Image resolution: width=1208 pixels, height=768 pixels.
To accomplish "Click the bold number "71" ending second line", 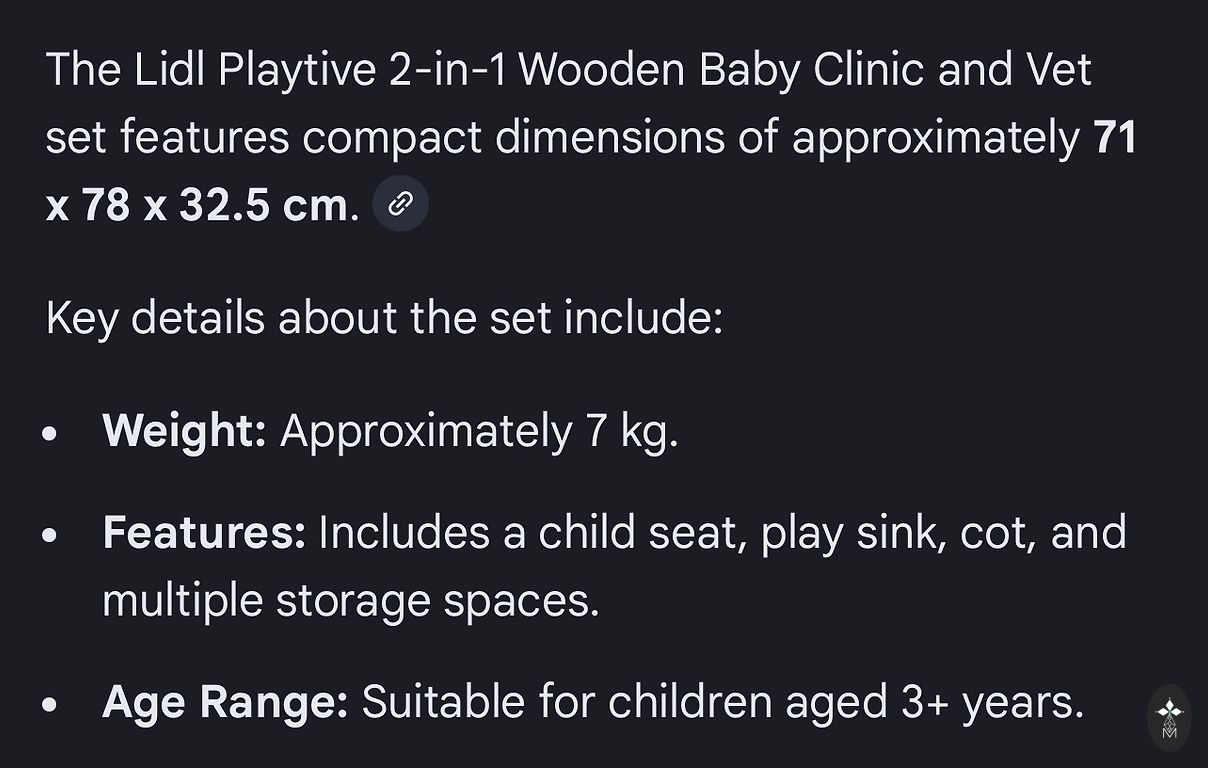I will point(1115,137).
